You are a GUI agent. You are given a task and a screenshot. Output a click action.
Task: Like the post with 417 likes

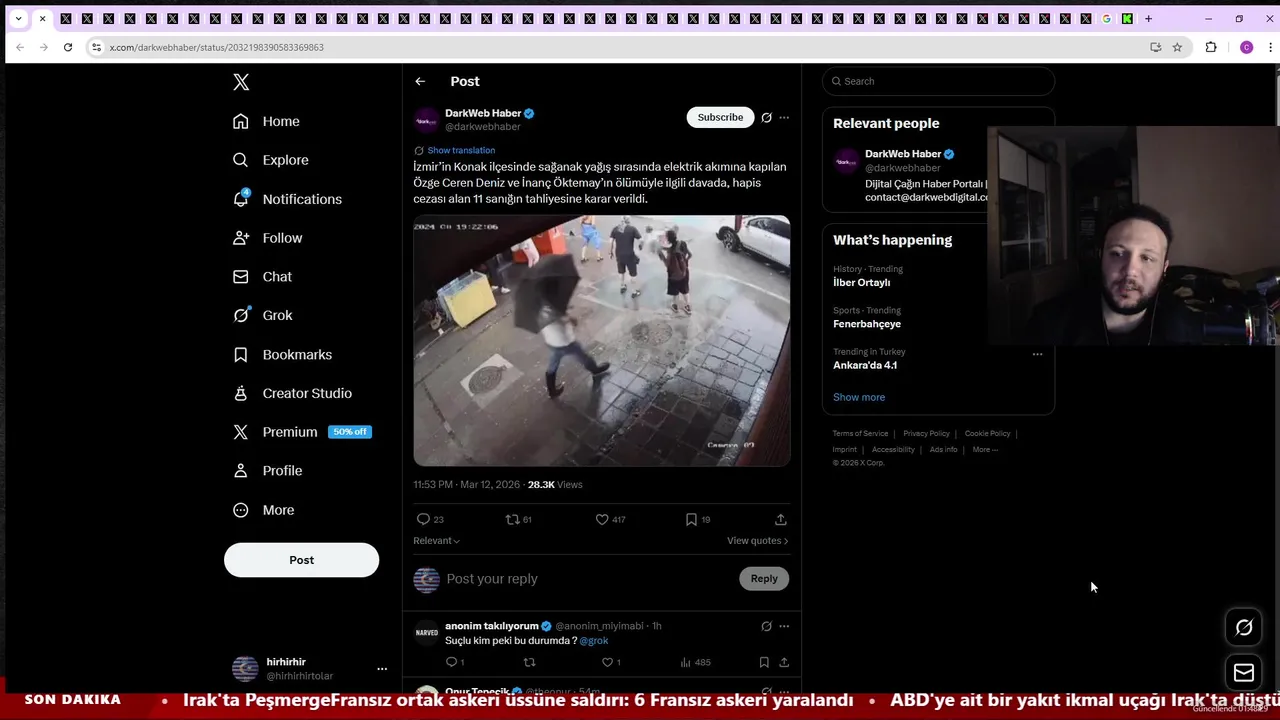(610, 519)
